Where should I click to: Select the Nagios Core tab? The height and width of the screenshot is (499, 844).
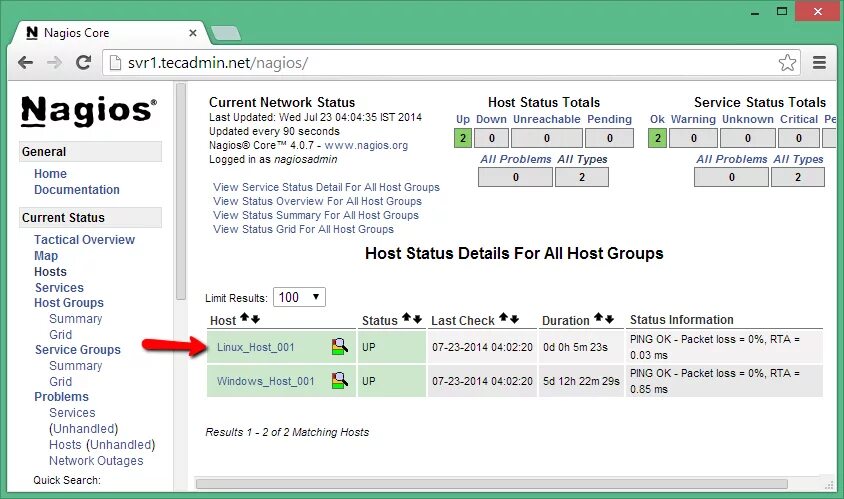click(108, 33)
